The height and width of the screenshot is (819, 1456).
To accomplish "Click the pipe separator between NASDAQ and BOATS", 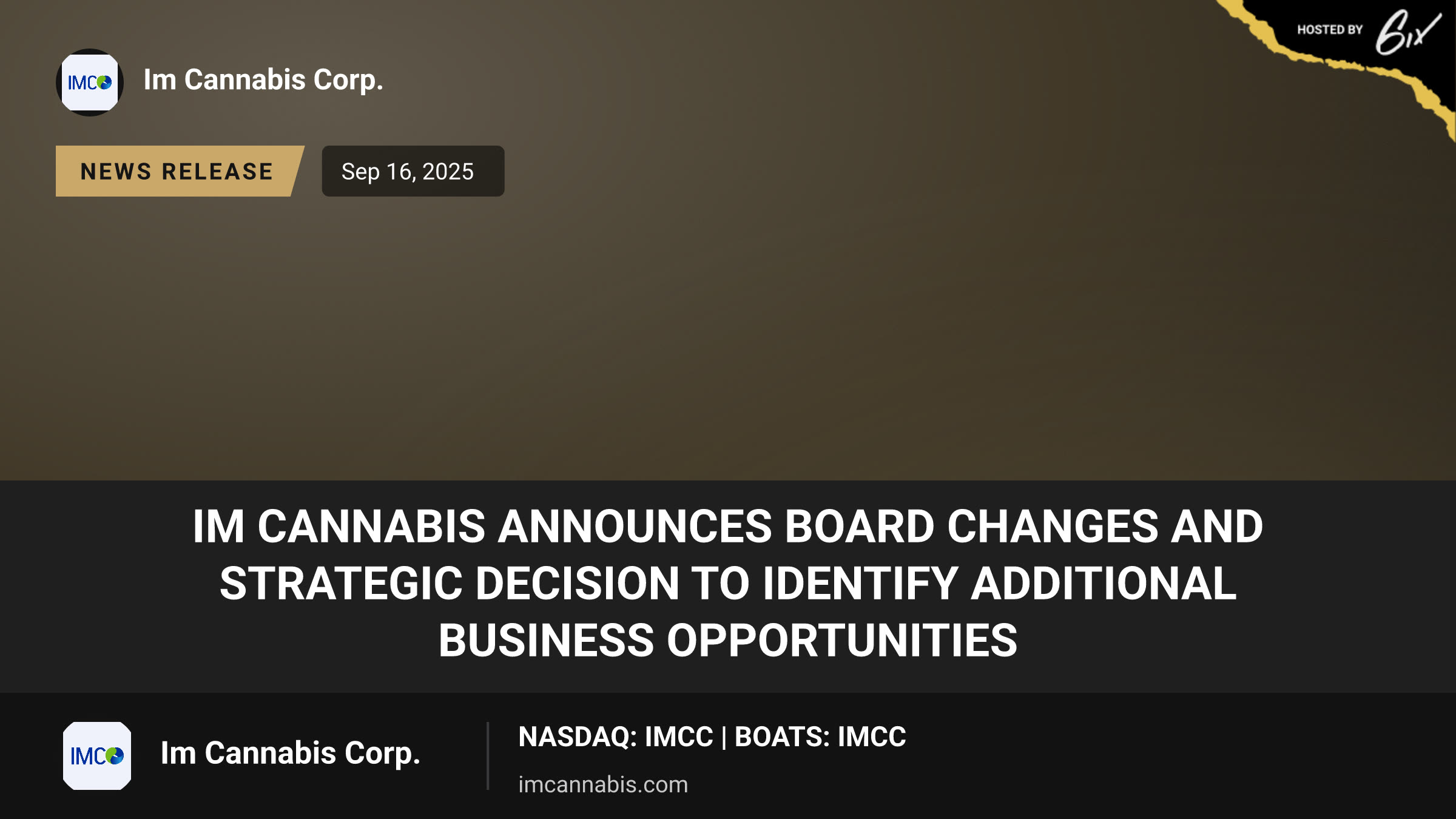I will pos(724,738).
